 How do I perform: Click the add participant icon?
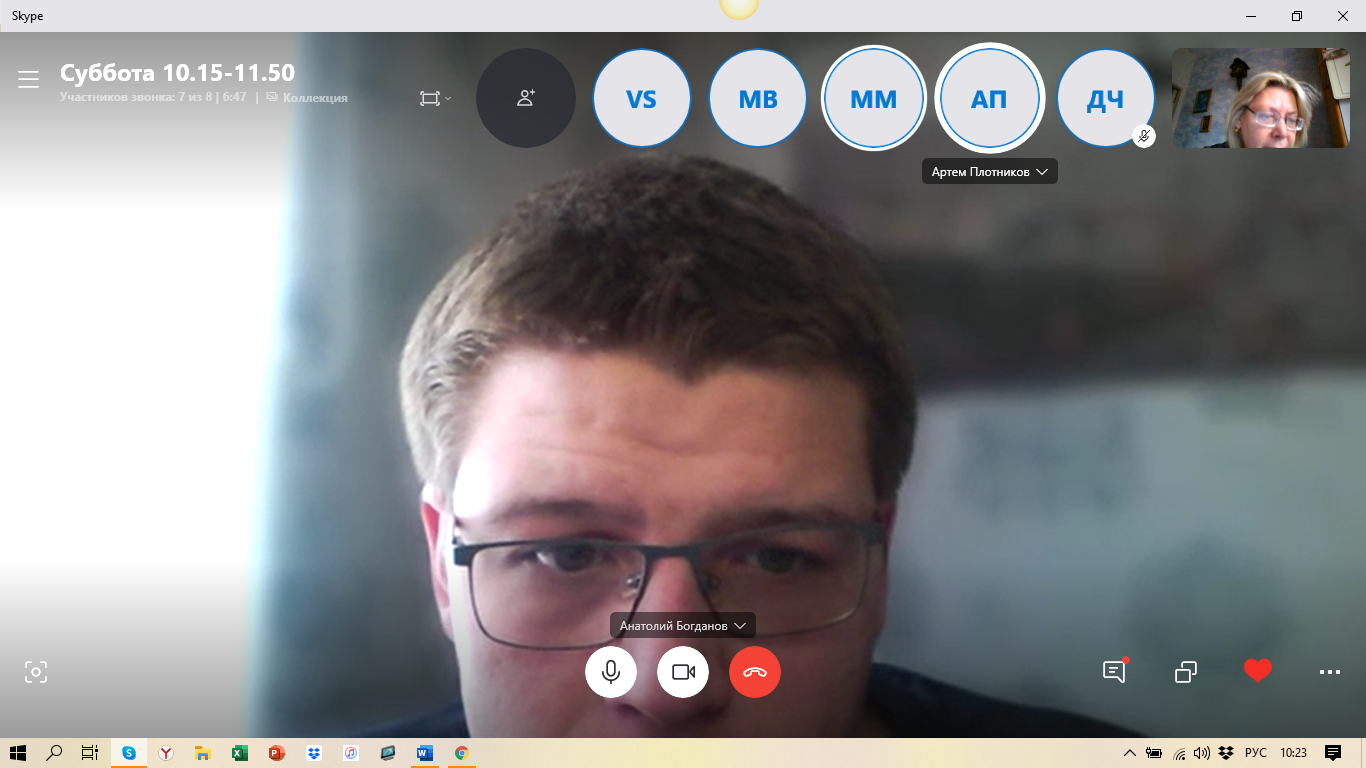525,98
